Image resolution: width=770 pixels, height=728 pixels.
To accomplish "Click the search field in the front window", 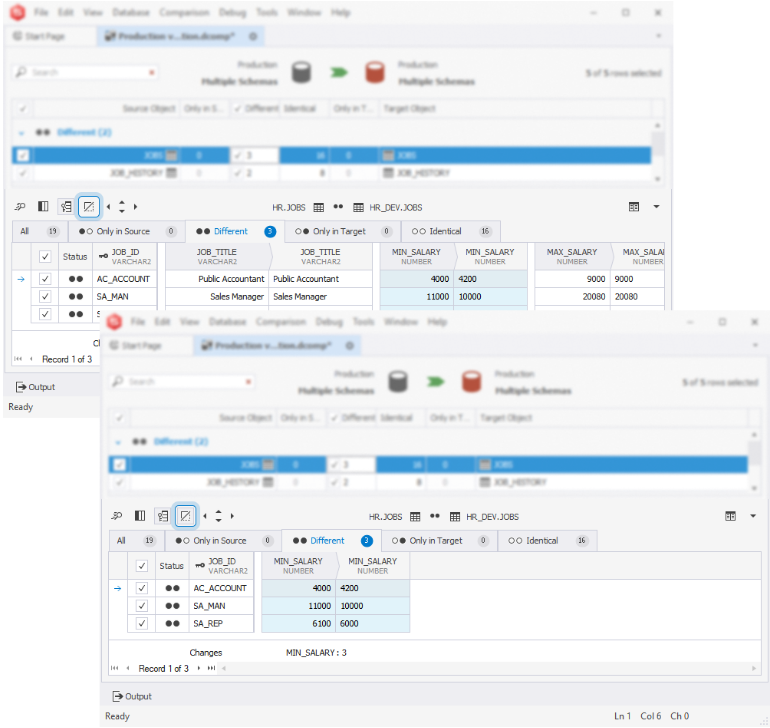I will click(x=182, y=382).
